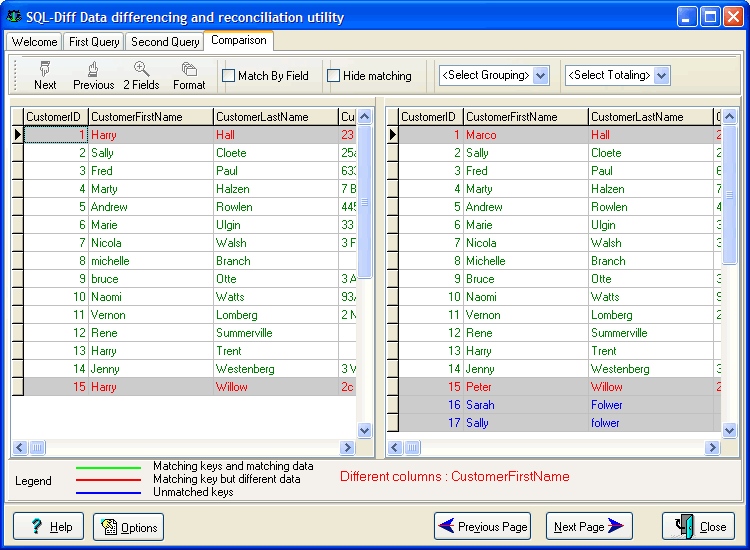
Task: Enable the Match By Field checkbox
Action: point(229,76)
